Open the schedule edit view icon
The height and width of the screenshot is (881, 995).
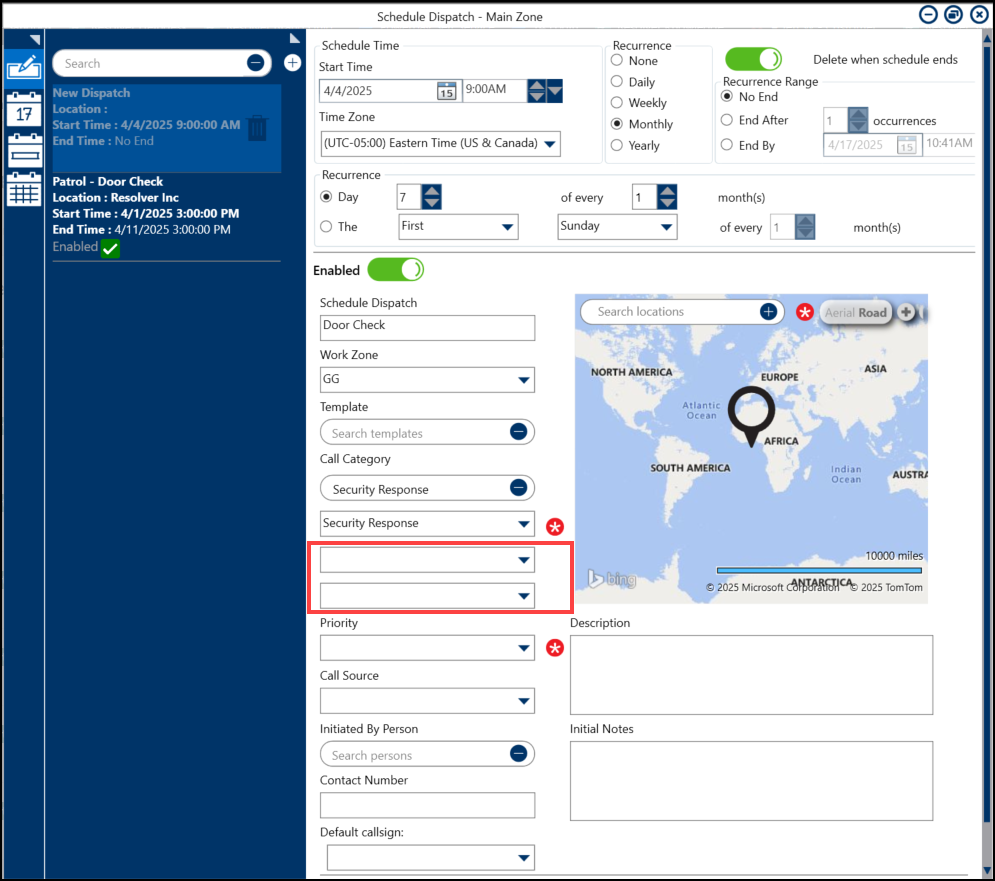tap(22, 66)
